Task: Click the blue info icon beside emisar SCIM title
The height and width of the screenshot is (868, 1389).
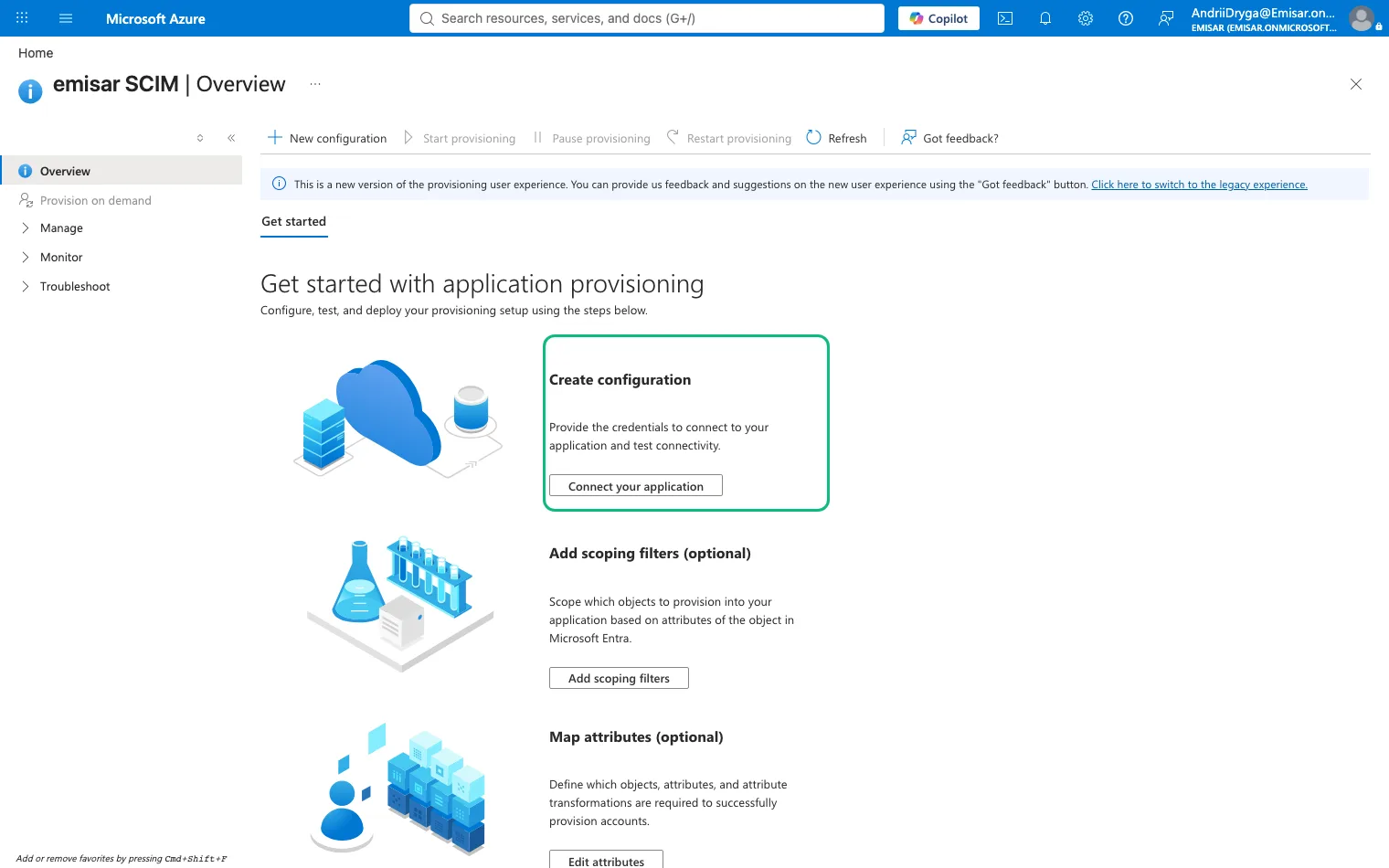Action: pos(30,91)
